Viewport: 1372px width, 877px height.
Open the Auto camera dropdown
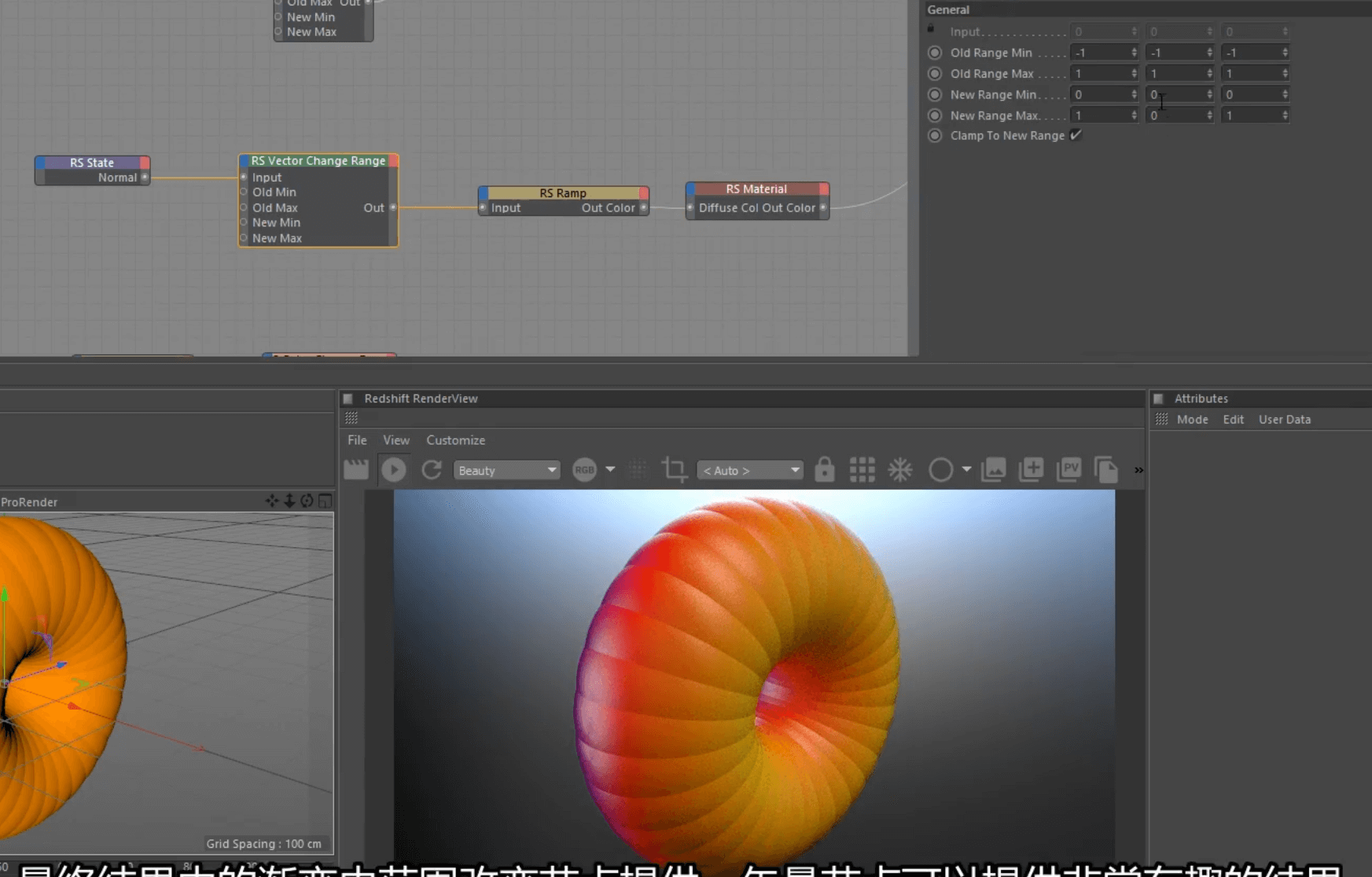click(x=750, y=470)
